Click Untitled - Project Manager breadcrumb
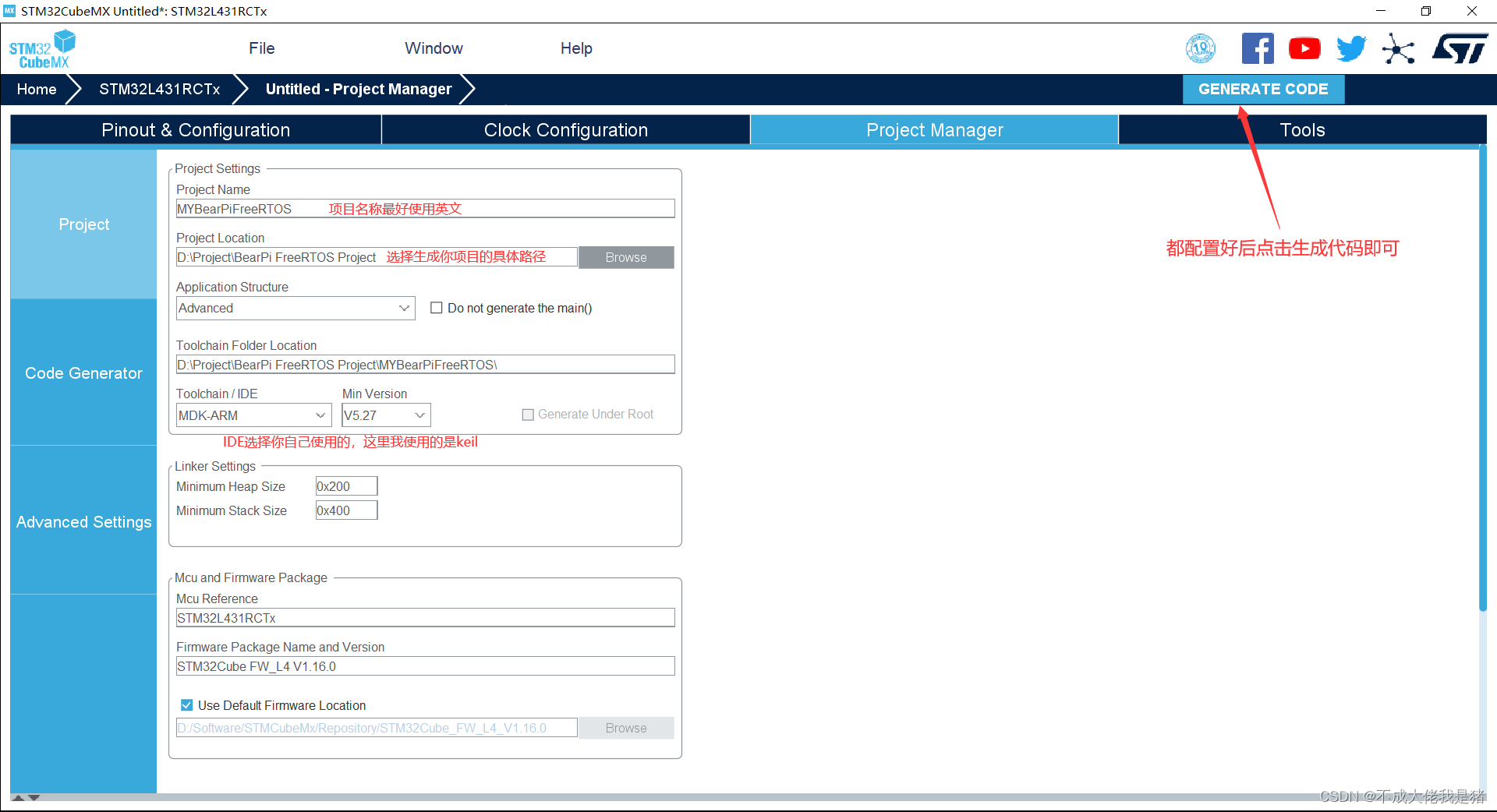This screenshot has width=1497, height=812. coord(359,89)
